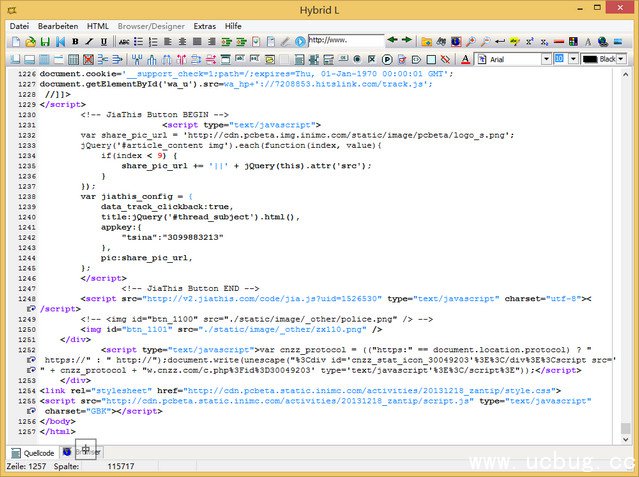Click the http://www. address field
This screenshot has height=477, width=639.
tap(345, 41)
